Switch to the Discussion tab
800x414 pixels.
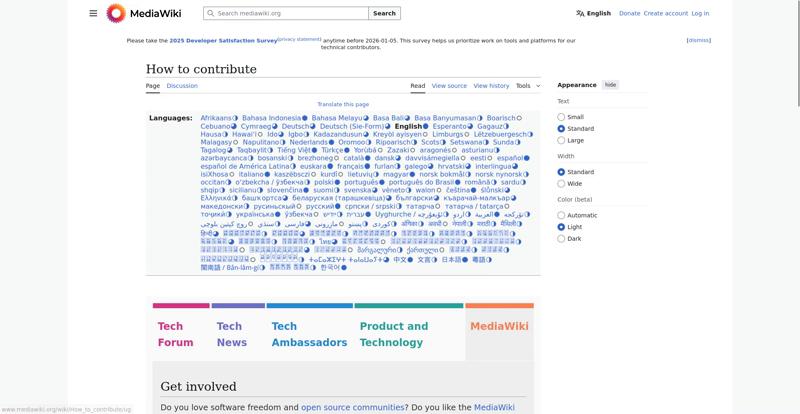coord(182,86)
